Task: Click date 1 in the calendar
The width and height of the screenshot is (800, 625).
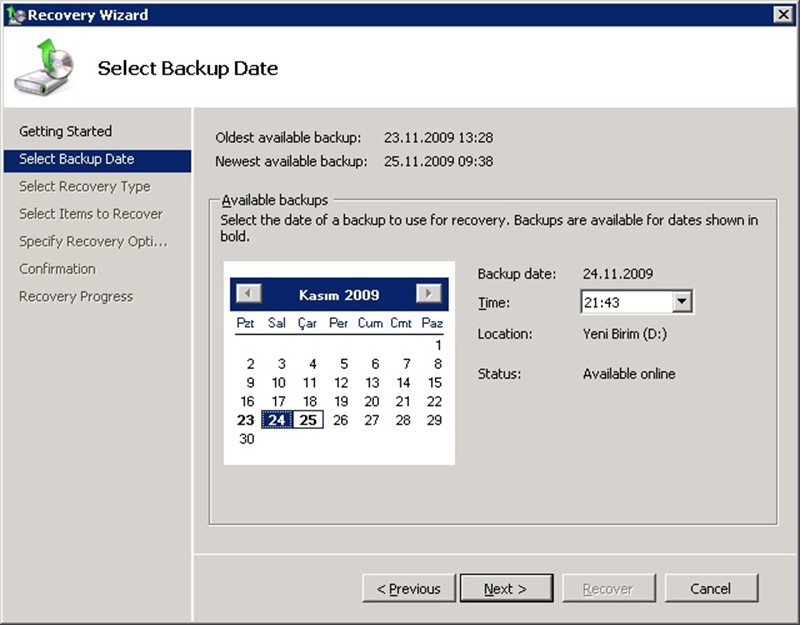Action: tap(437, 346)
